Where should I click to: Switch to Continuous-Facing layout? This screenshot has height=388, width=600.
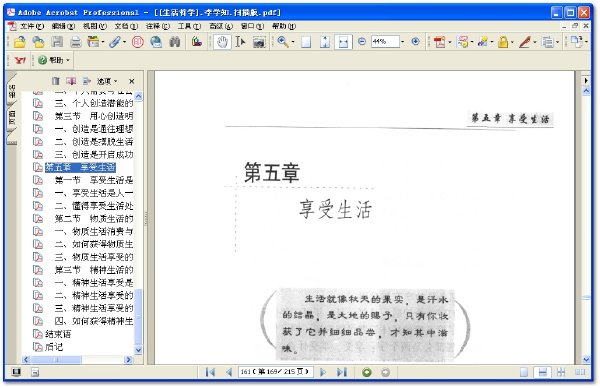tap(561, 372)
